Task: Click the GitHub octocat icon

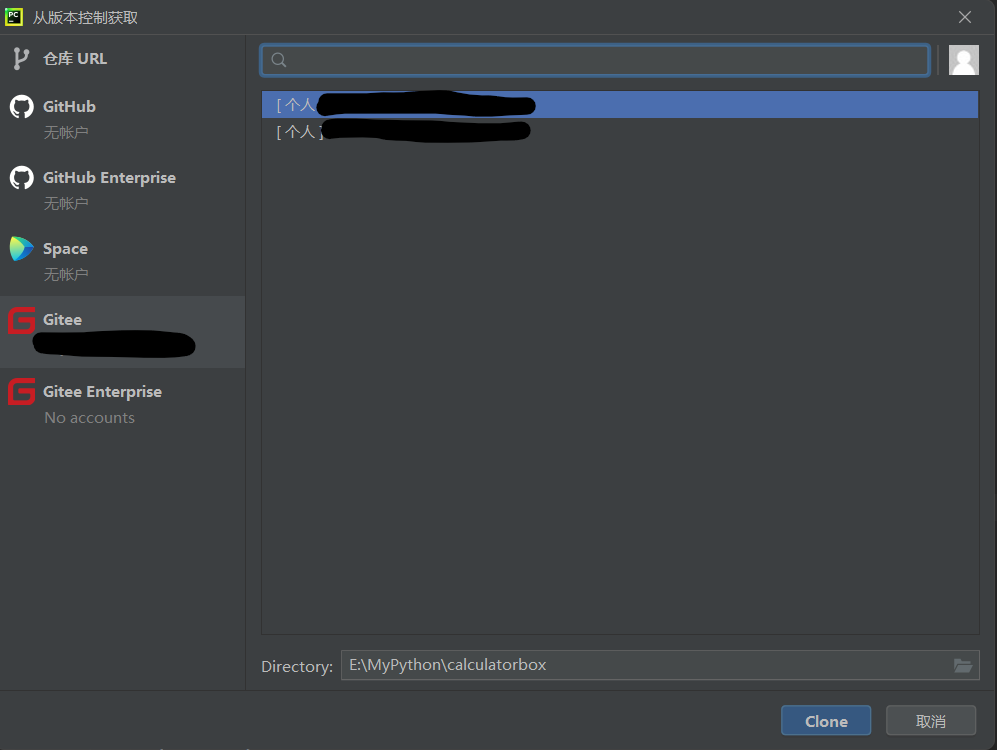Action: click(22, 107)
